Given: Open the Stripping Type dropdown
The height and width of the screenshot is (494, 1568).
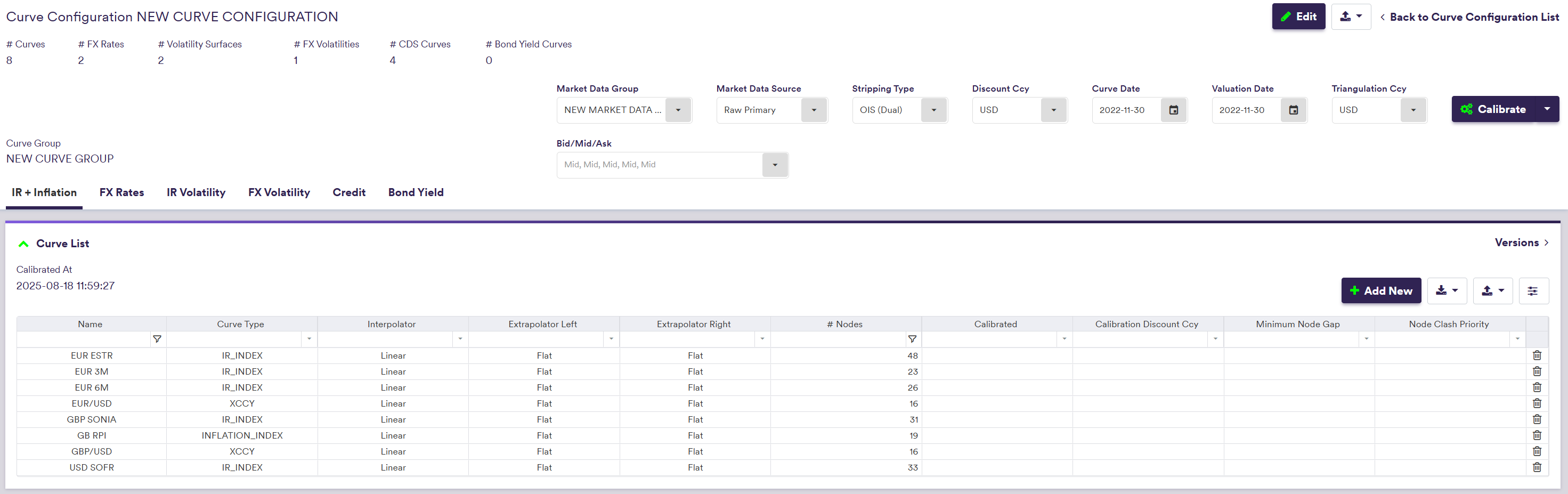Looking at the screenshot, I should (933, 110).
